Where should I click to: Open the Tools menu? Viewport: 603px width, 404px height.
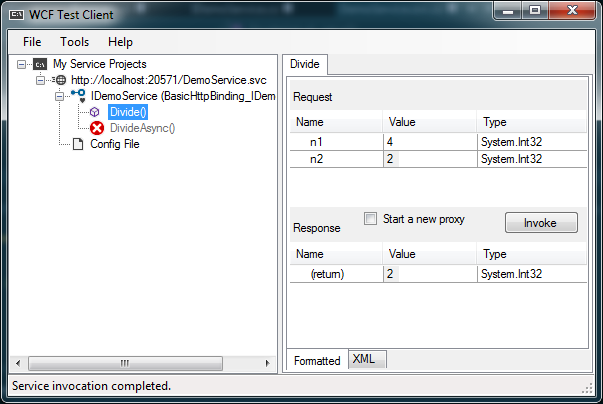(x=74, y=42)
